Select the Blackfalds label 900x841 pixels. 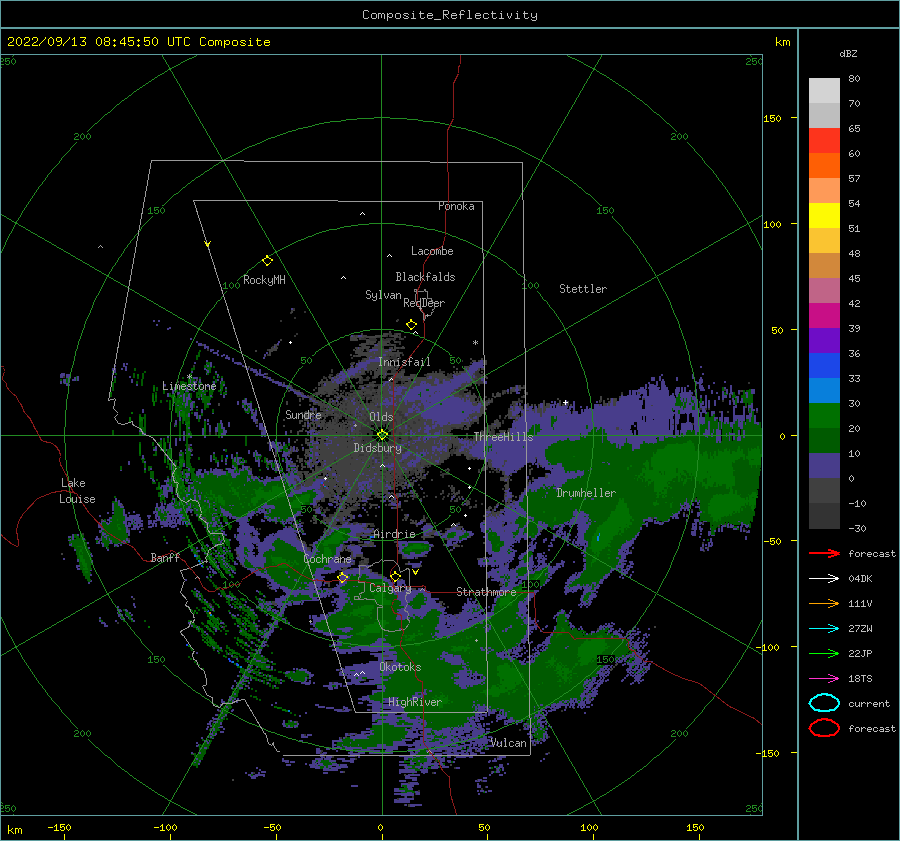425,277
